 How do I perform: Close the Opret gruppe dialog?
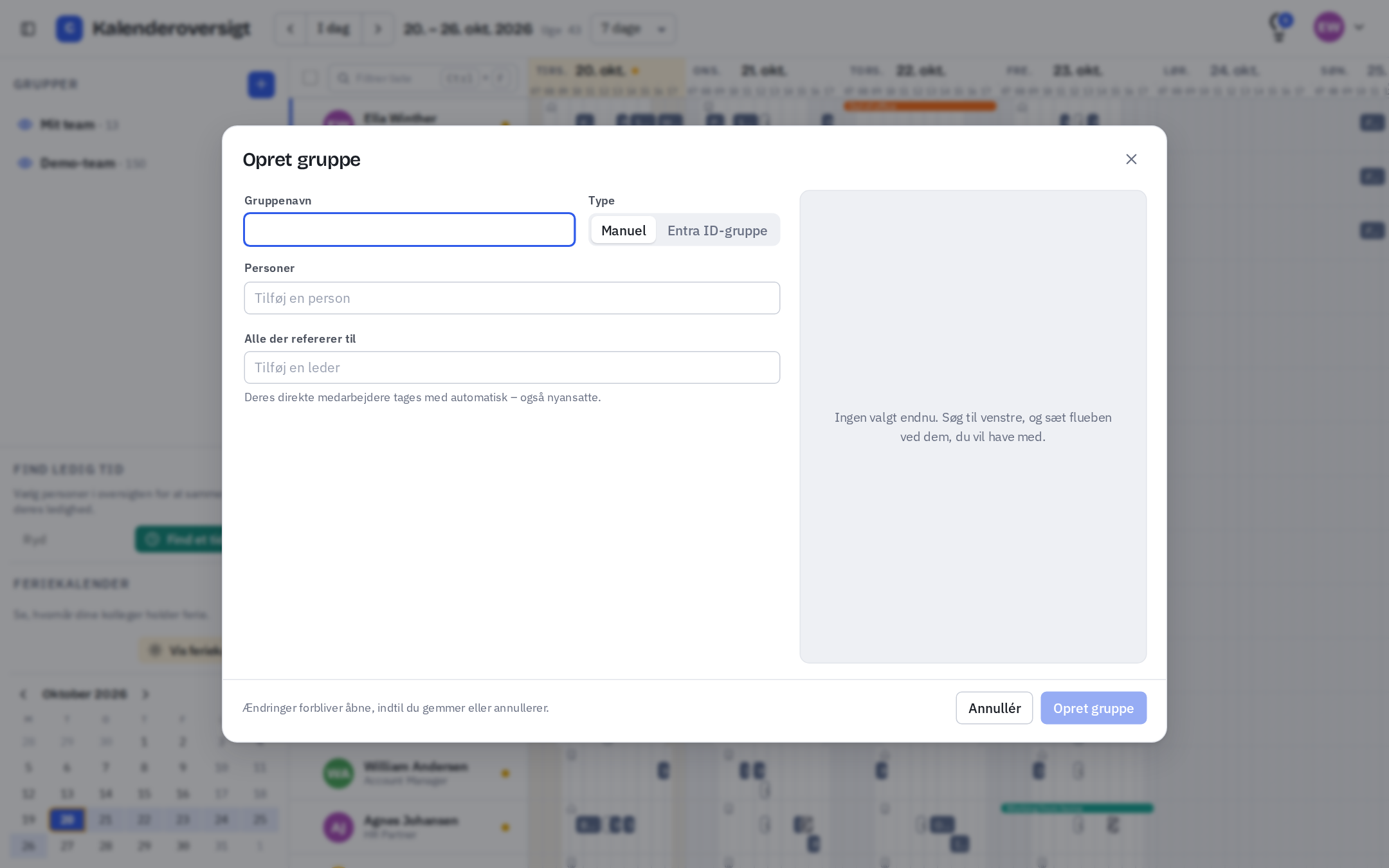pos(1131,159)
